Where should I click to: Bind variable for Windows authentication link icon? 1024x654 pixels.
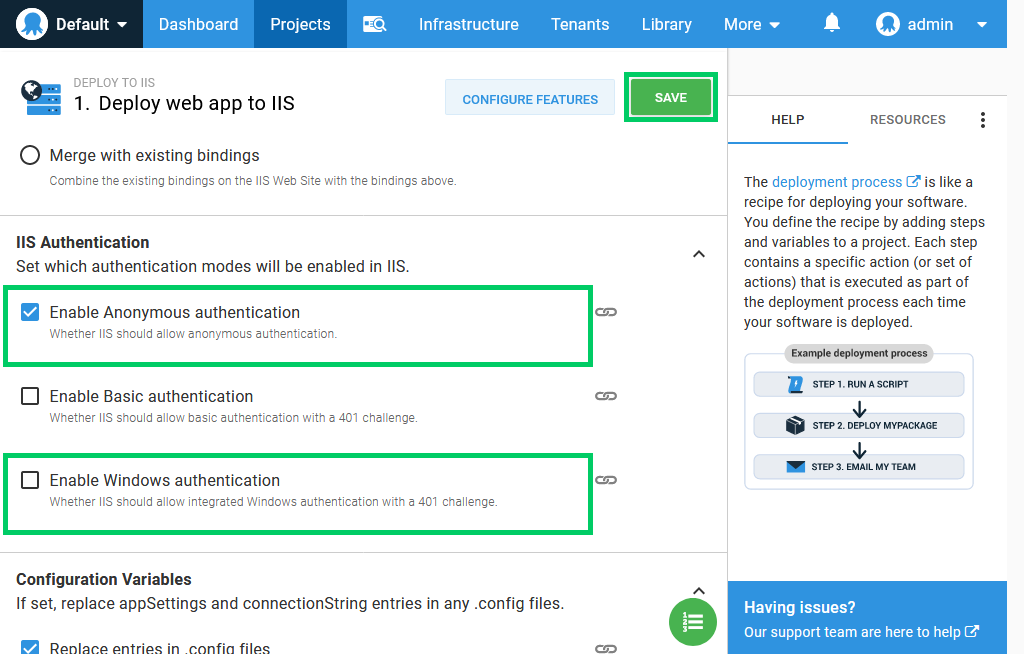point(606,480)
